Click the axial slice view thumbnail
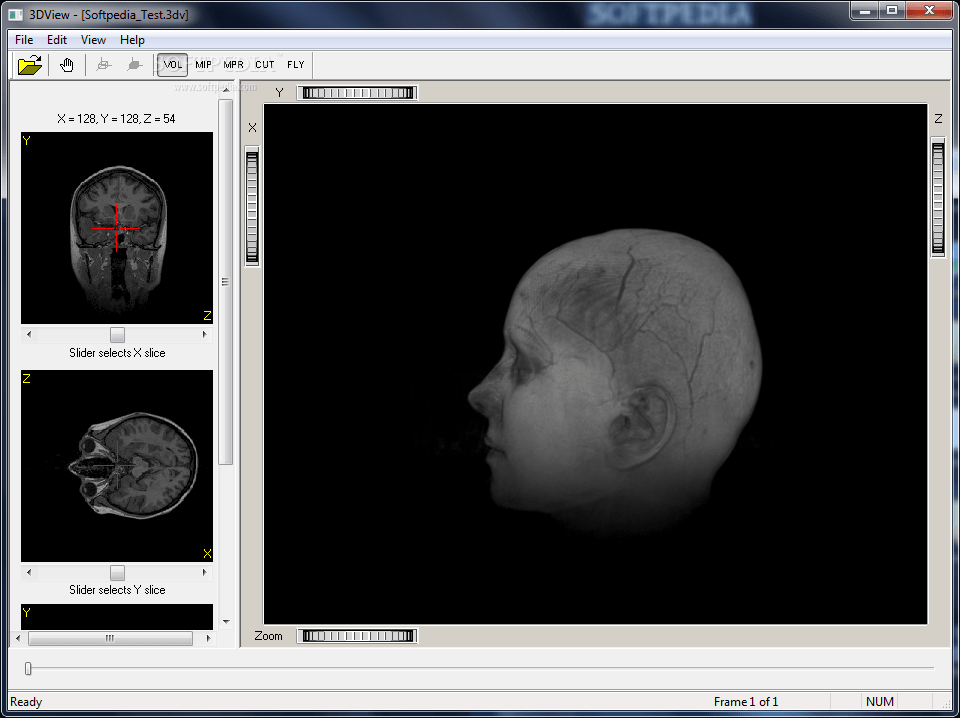 [x=117, y=466]
